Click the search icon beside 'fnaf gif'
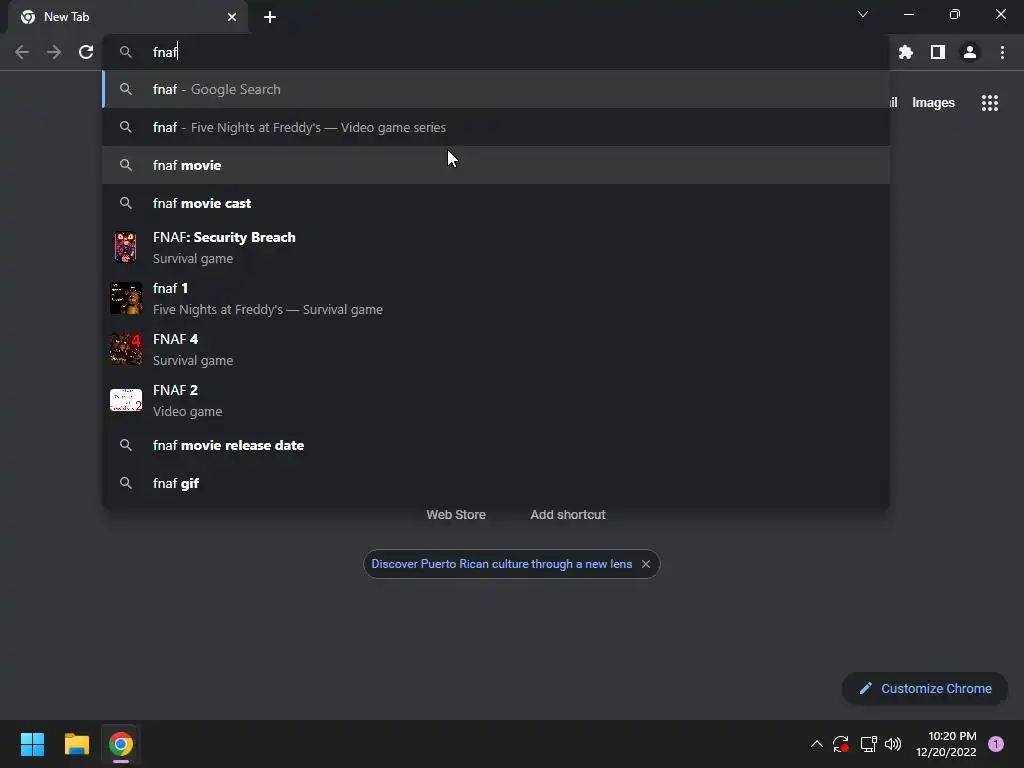This screenshot has width=1024, height=768. tap(126, 483)
